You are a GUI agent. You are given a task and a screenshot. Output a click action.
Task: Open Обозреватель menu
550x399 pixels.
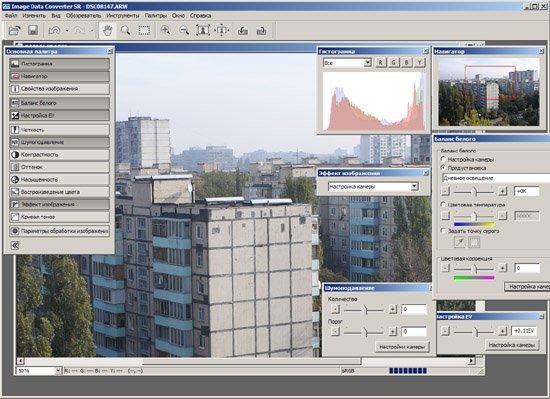(x=83, y=16)
